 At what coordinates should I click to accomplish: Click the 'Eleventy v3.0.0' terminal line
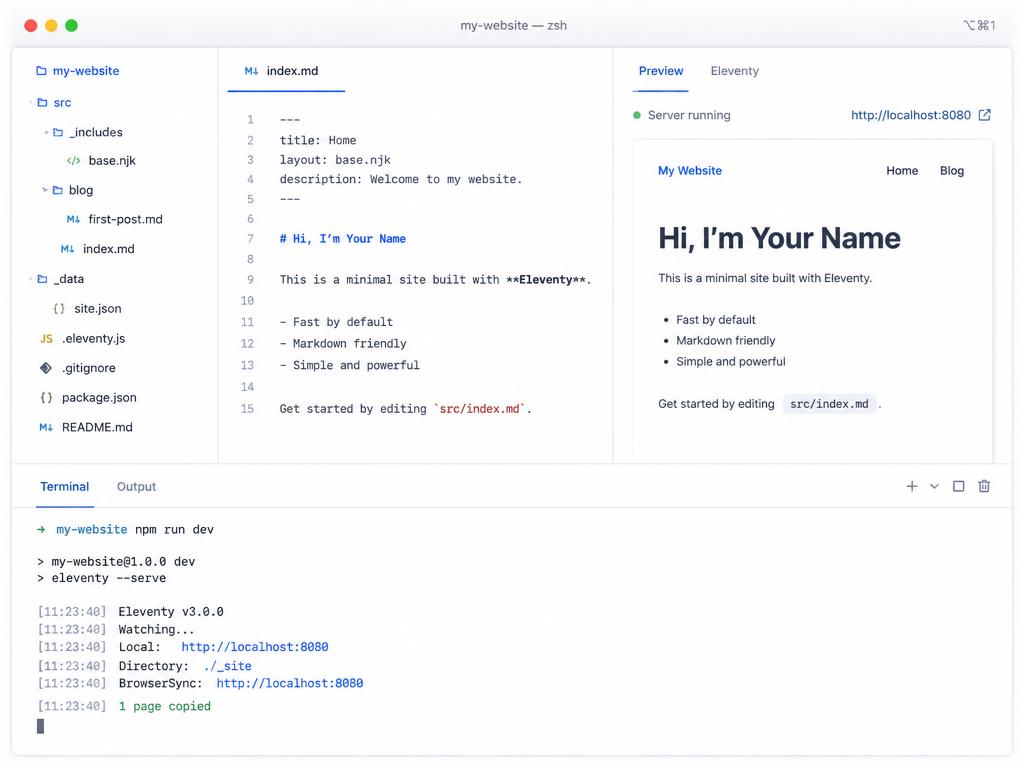(171, 612)
